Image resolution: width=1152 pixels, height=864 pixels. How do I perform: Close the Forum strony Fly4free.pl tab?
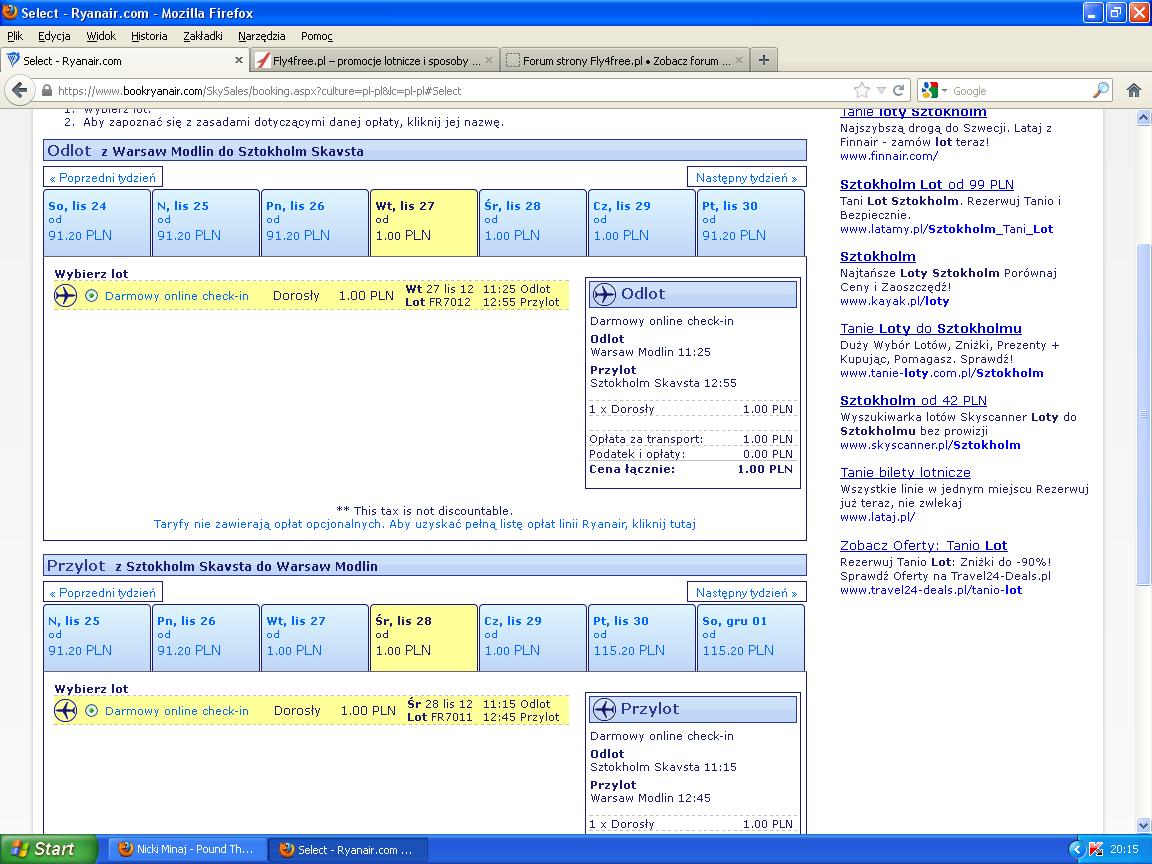tap(738, 60)
